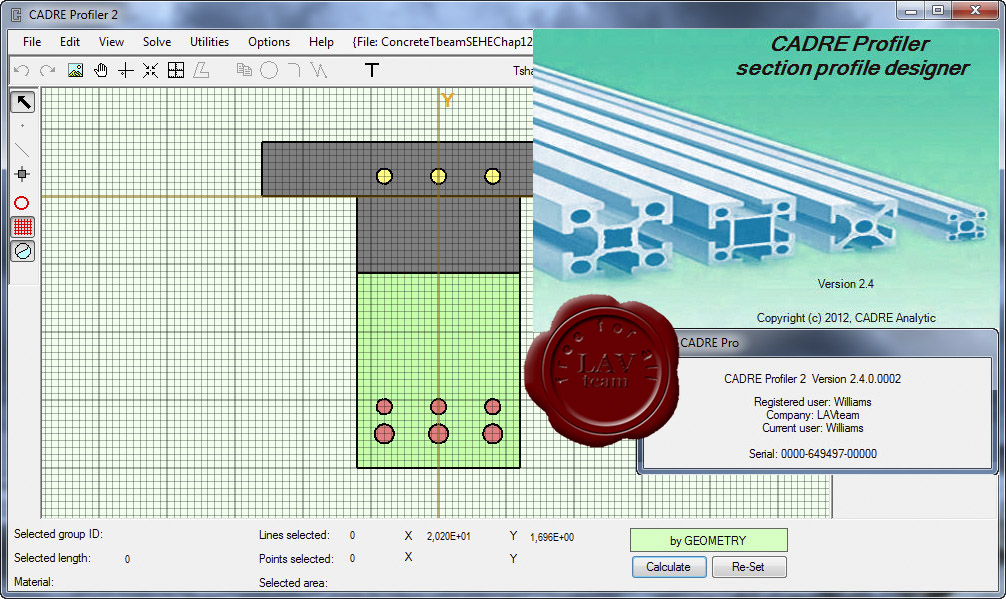Click the lower-middle large red rebar circle
This screenshot has height=599, width=1006.
click(x=438, y=434)
